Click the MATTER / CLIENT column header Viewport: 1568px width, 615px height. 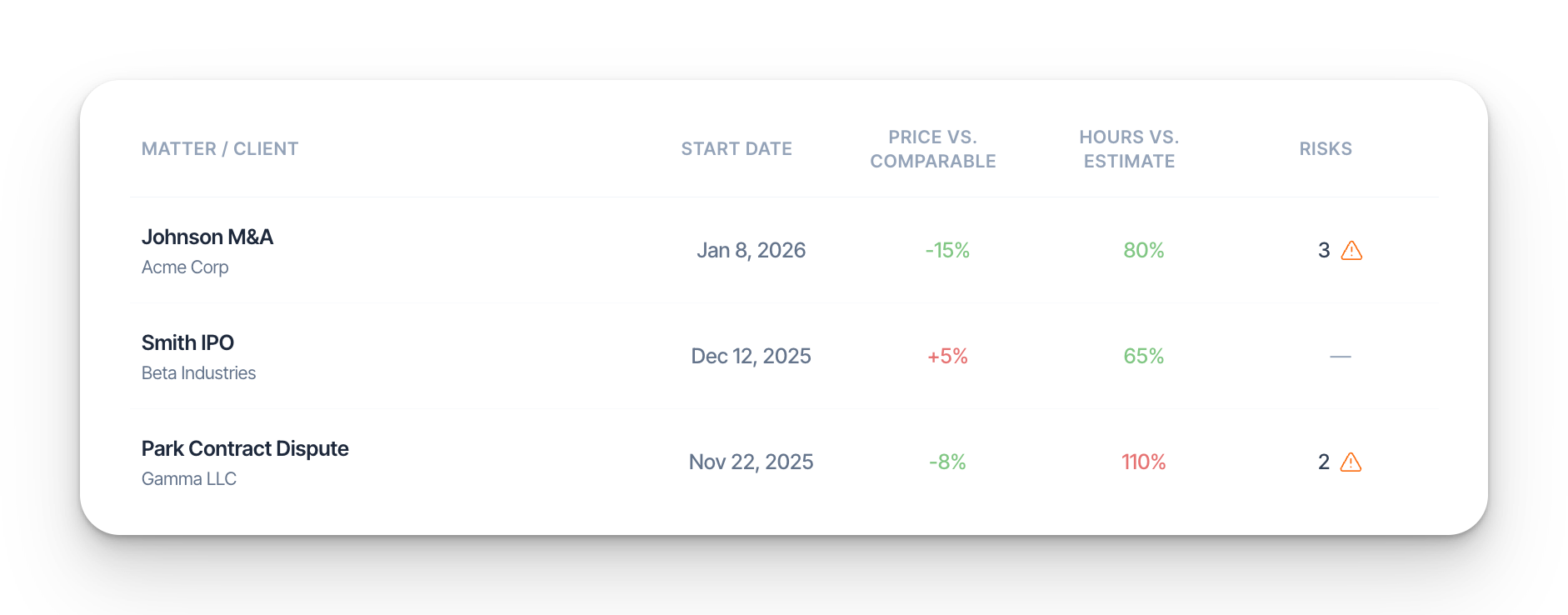[x=220, y=148]
